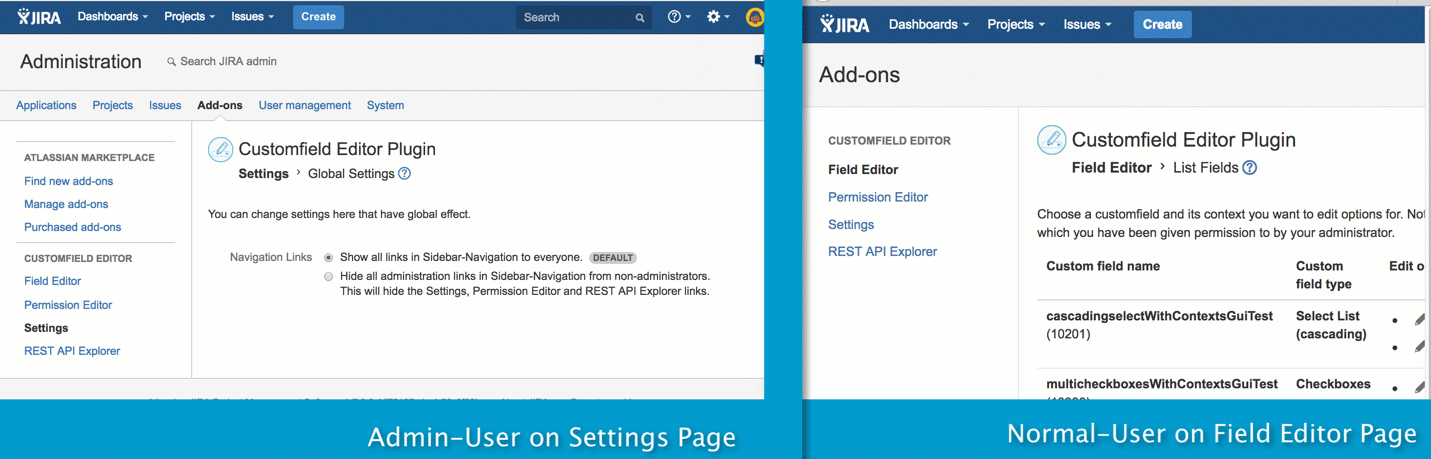The height and width of the screenshot is (459, 1431).
Task: Click edit pencil for multicheckboxesWithContextsGuiTest row
Action: (1419, 388)
